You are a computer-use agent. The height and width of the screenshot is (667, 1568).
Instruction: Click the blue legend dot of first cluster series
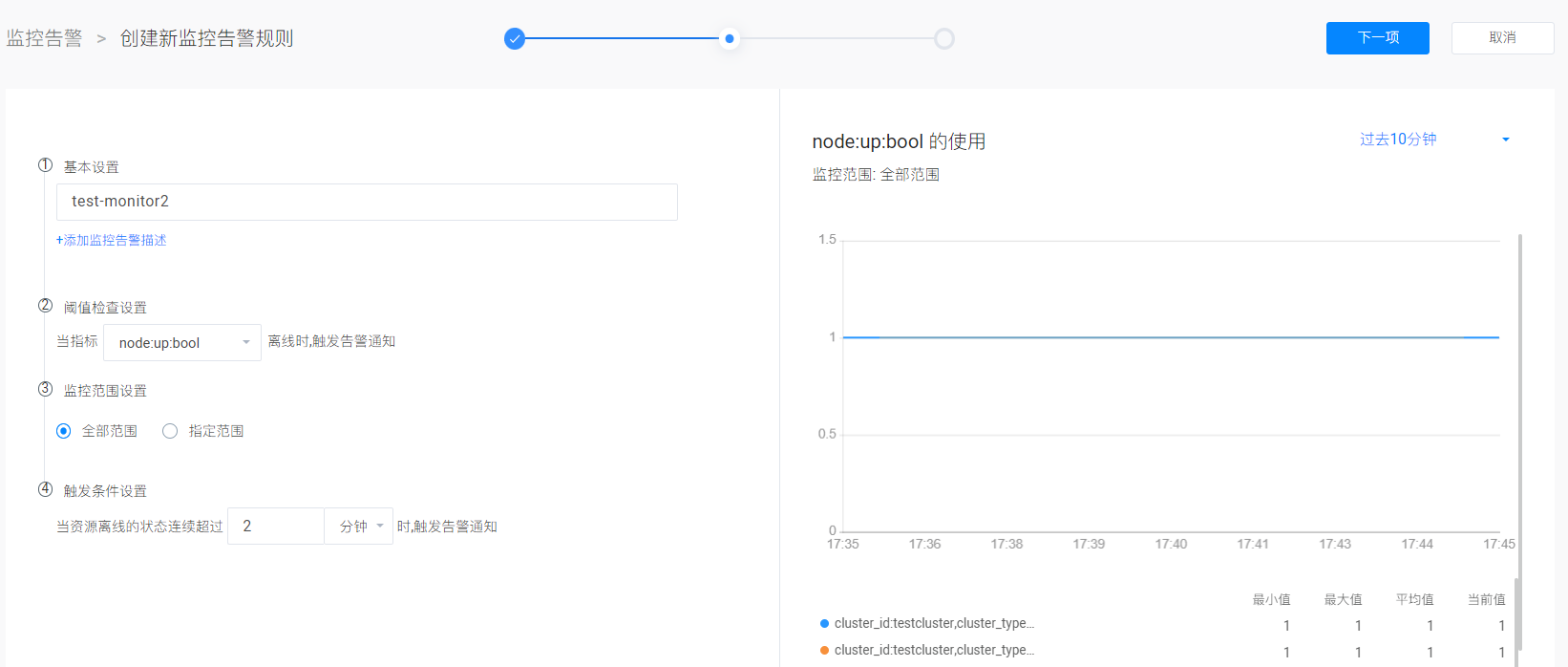tap(824, 624)
